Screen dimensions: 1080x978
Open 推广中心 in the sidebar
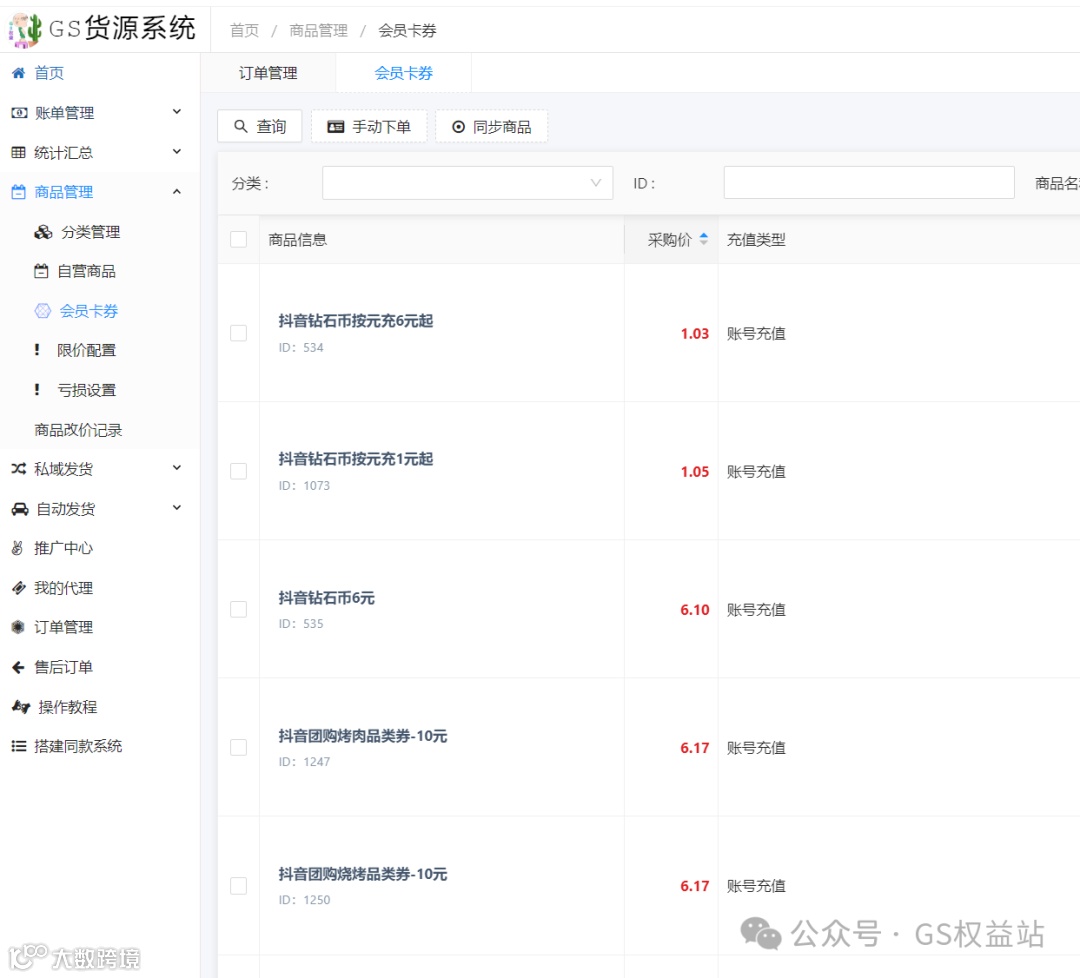pos(63,548)
